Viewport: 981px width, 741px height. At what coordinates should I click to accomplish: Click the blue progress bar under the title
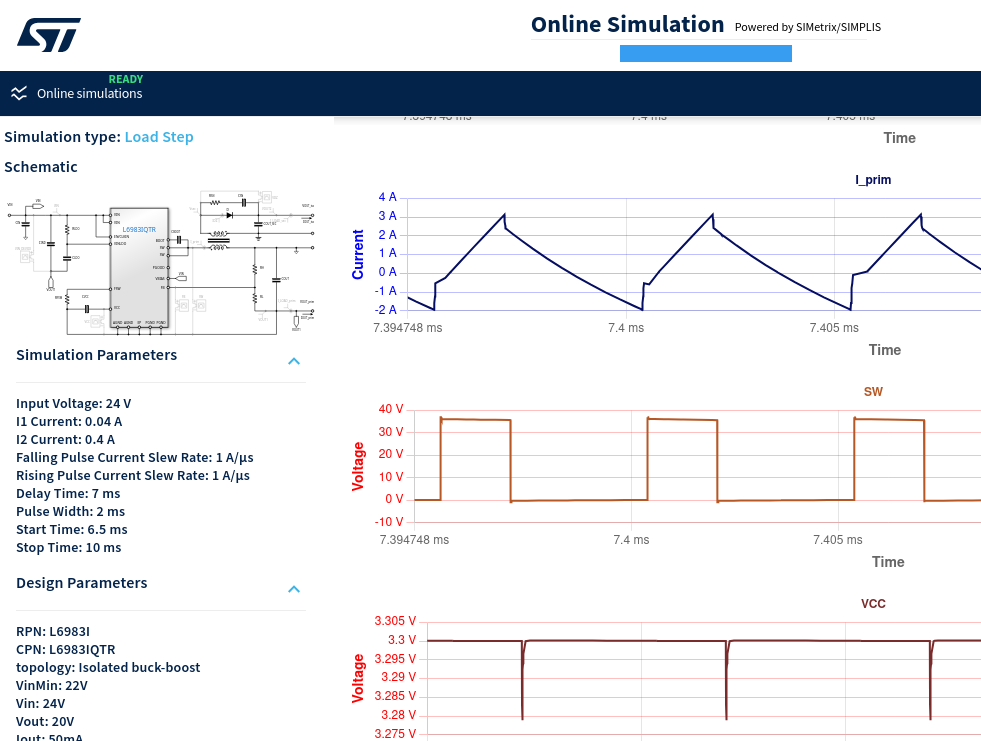705,54
